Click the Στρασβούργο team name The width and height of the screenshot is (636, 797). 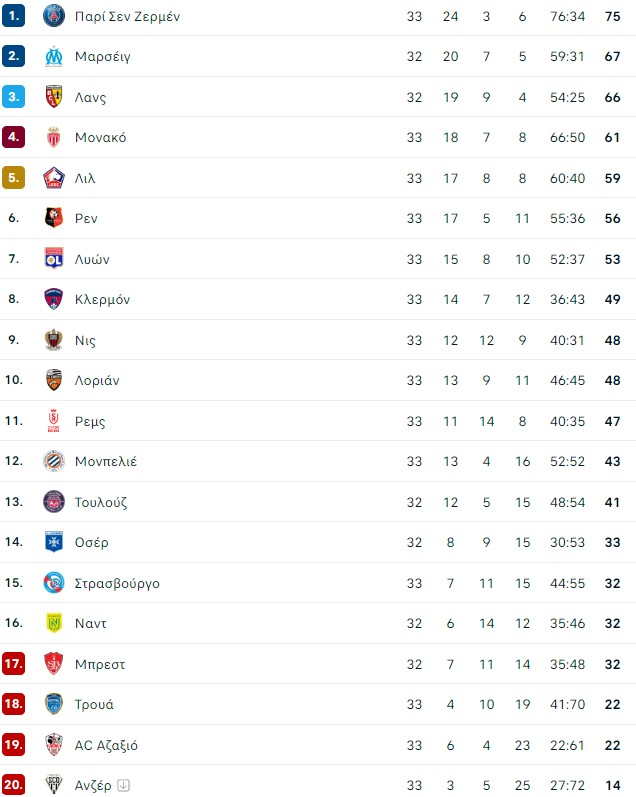pyautogui.click(x=117, y=583)
